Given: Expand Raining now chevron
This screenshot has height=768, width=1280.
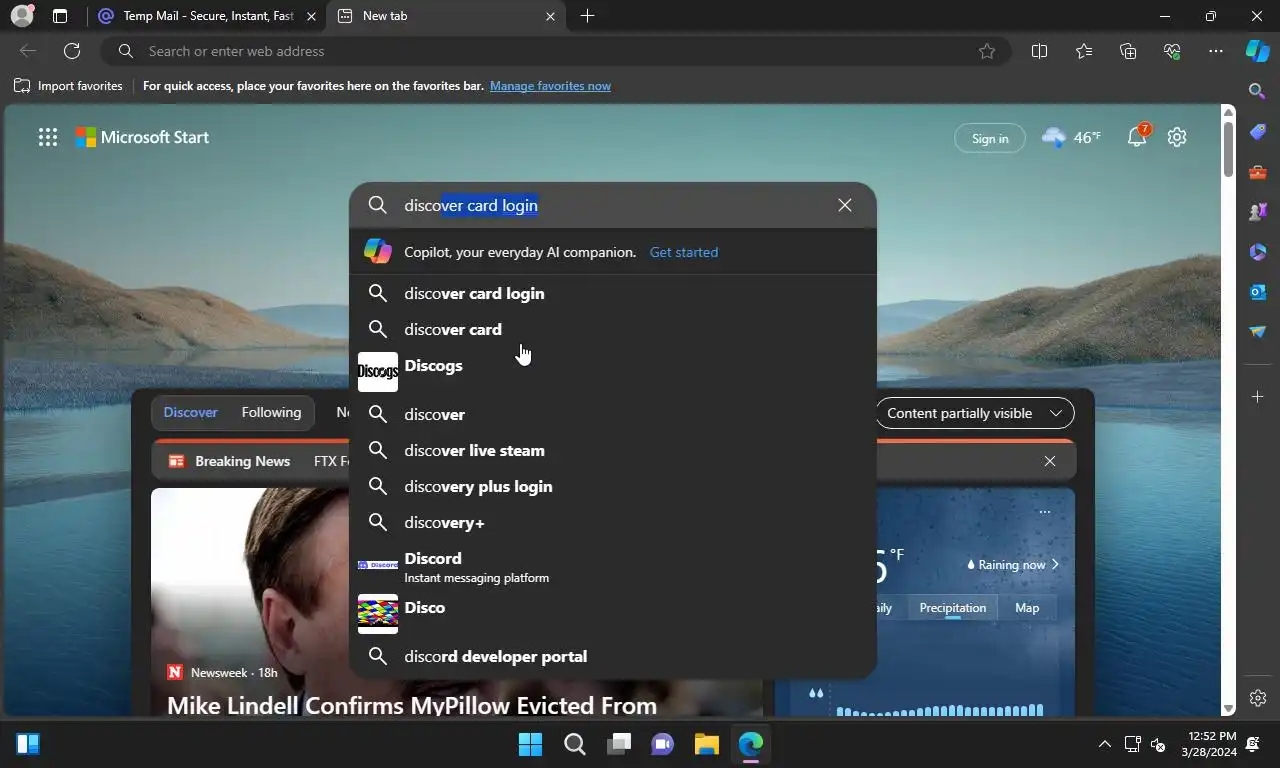Looking at the screenshot, I should 1055,565.
